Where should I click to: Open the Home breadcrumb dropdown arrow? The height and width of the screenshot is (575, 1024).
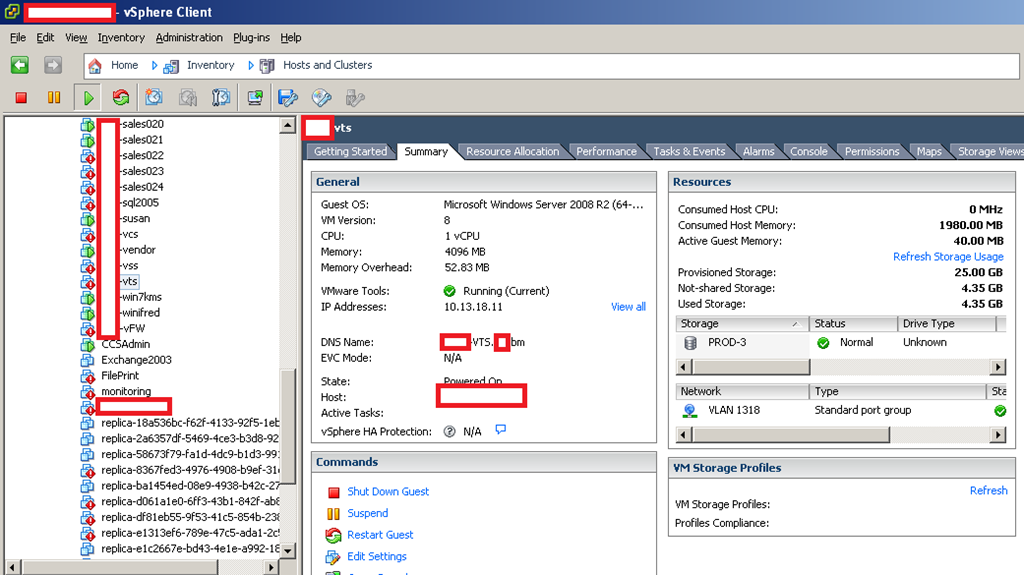tap(154, 65)
